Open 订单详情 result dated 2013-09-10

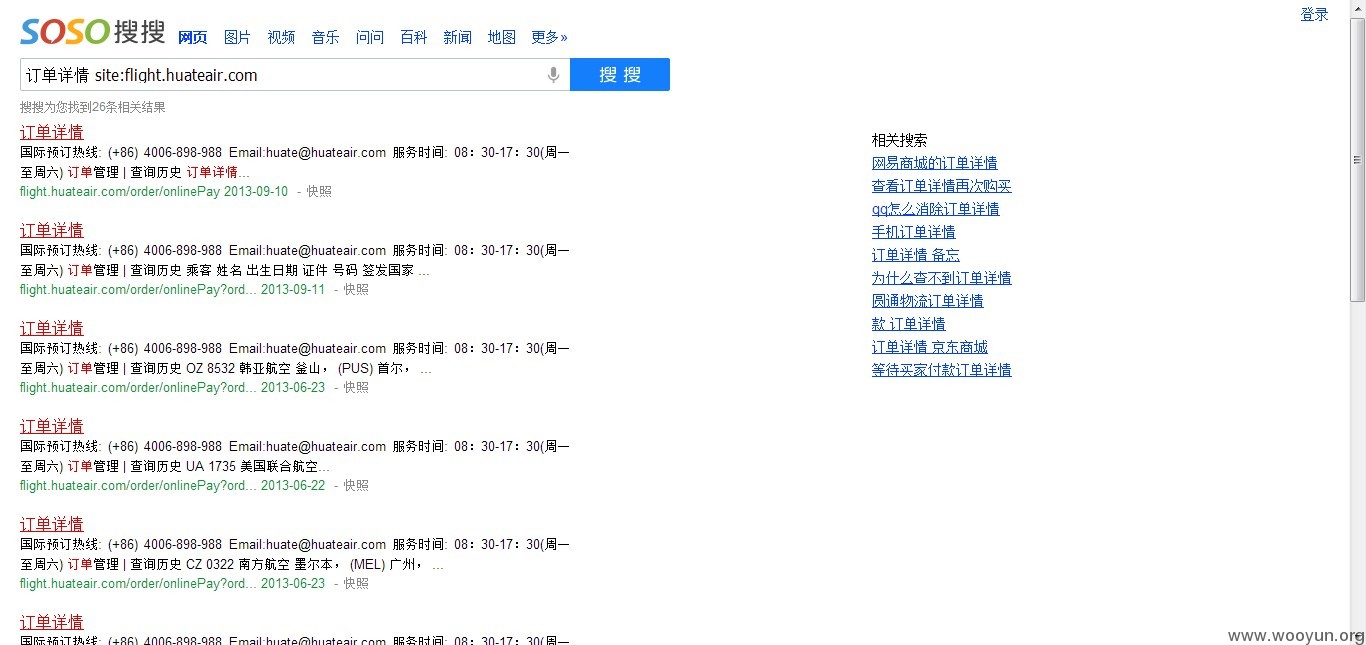(52, 132)
